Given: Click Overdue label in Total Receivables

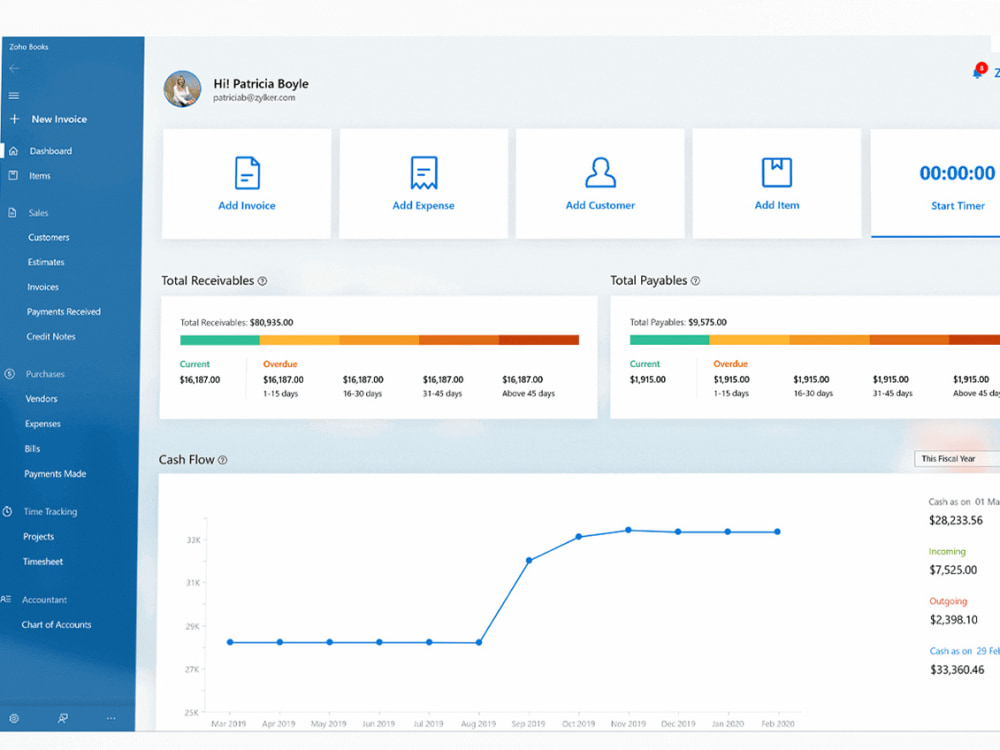Looking at the screenshot, I should 280,364.
